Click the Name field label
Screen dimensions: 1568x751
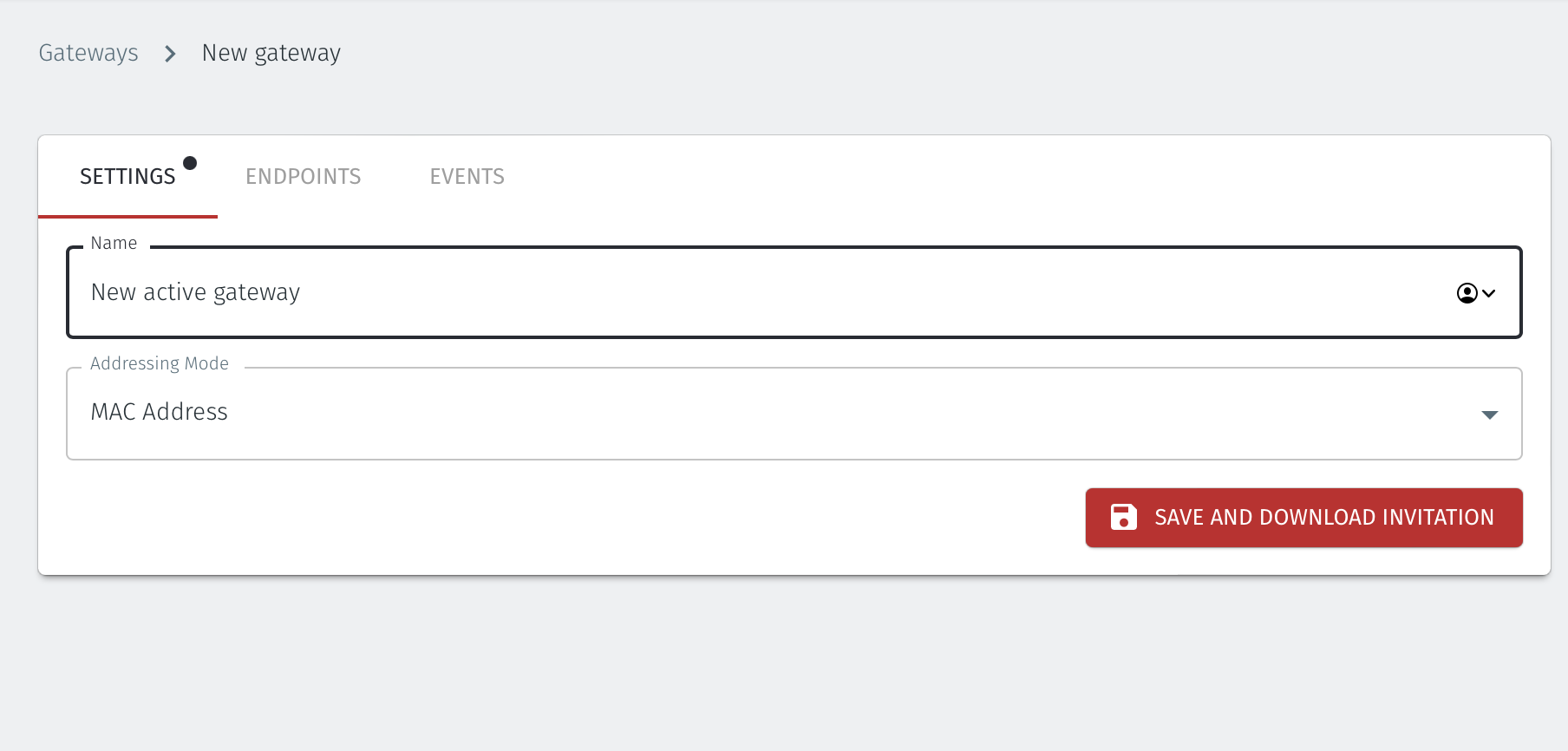(114, 244)
